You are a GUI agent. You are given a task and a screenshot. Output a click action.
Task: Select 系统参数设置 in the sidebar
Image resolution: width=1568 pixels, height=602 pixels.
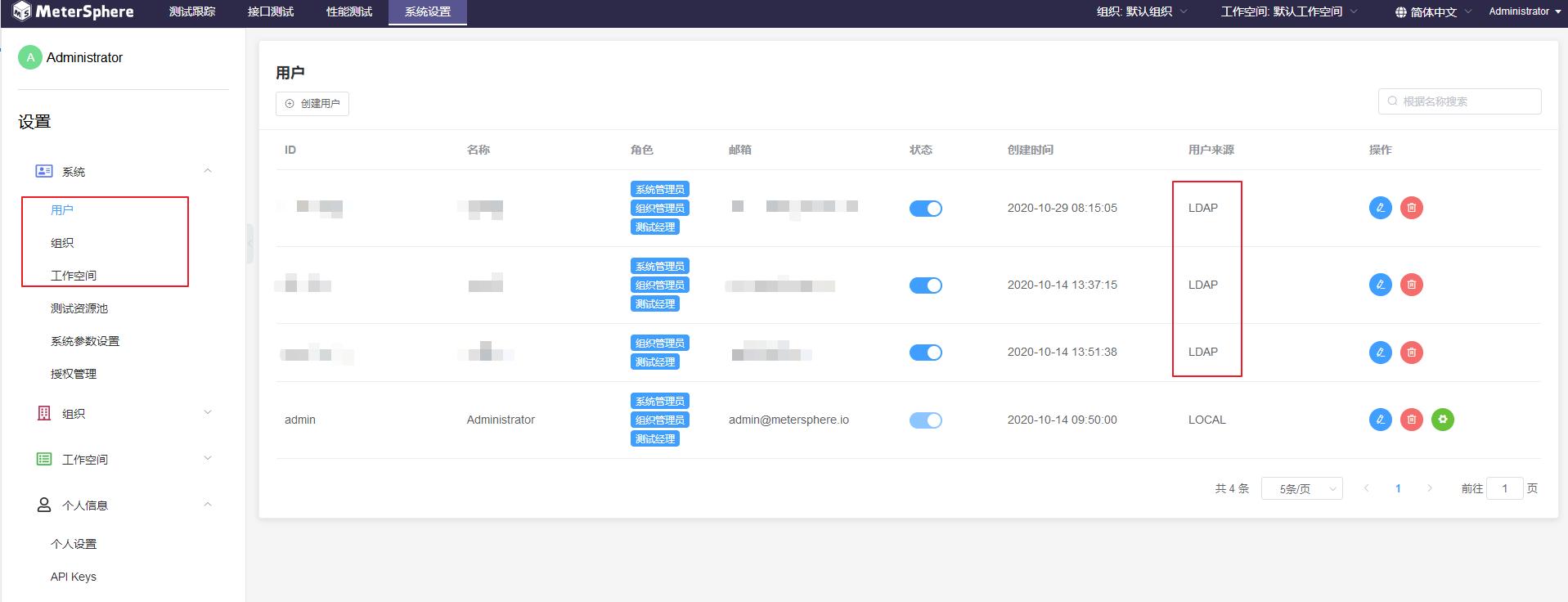(x=85, y=341)
